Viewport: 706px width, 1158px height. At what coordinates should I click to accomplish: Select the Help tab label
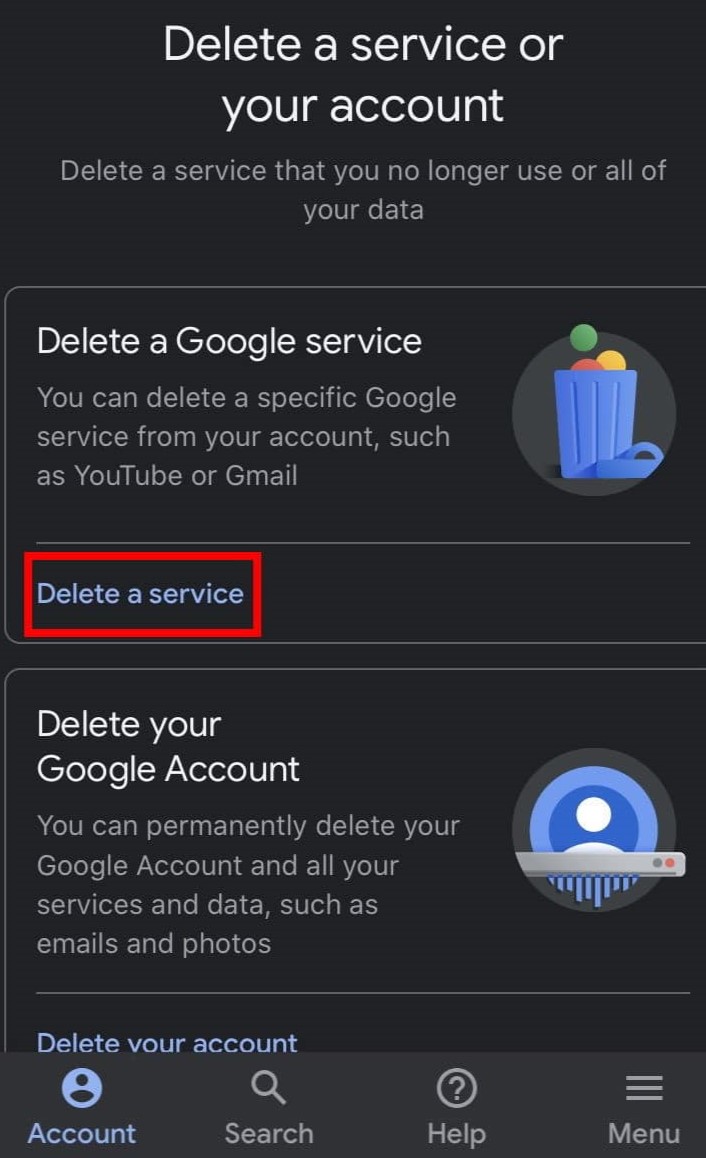pyautogui.click(x=456, y=1134)
